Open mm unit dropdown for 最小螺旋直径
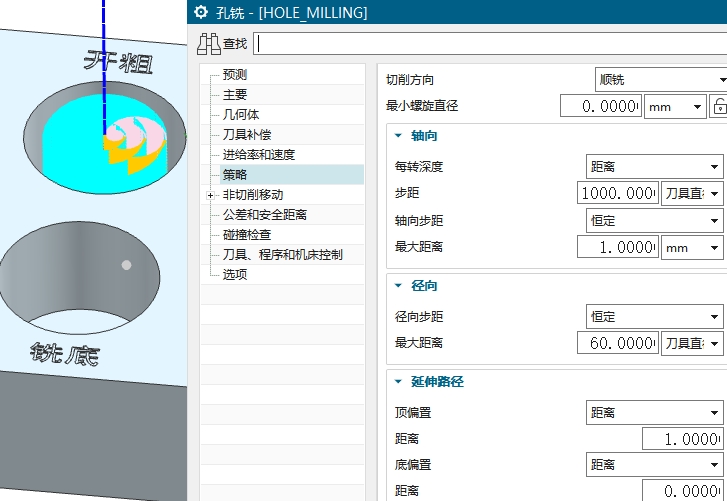 click(676, 107)
